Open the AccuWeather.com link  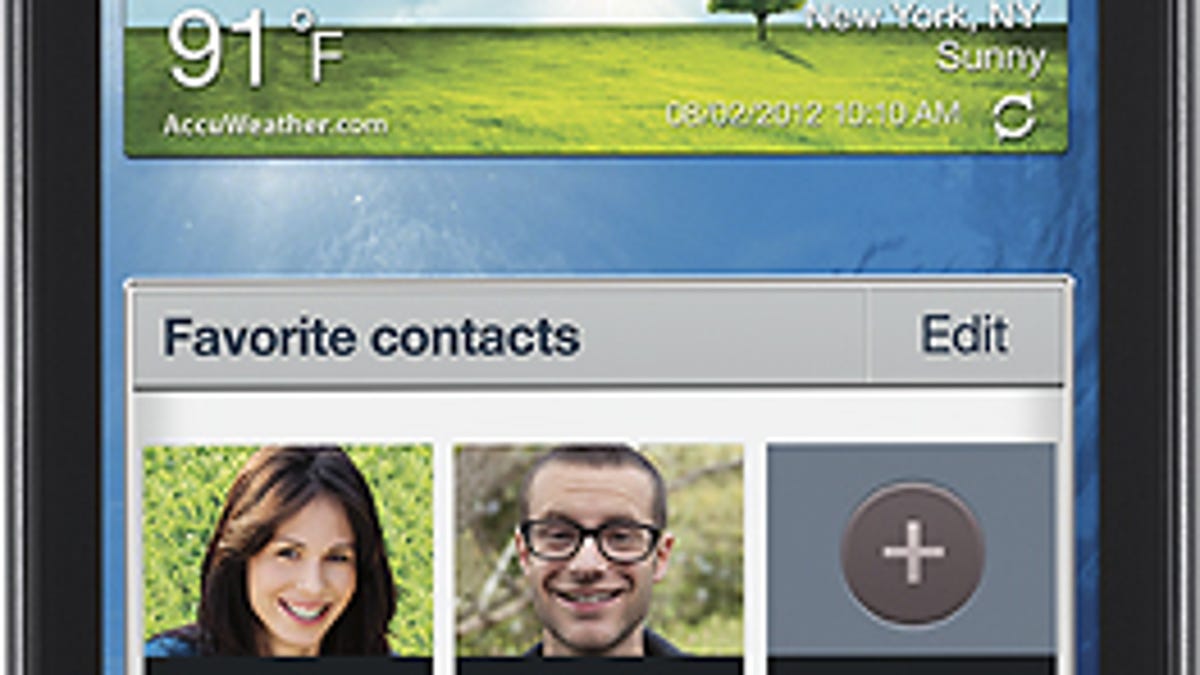(x=276, y=125)
